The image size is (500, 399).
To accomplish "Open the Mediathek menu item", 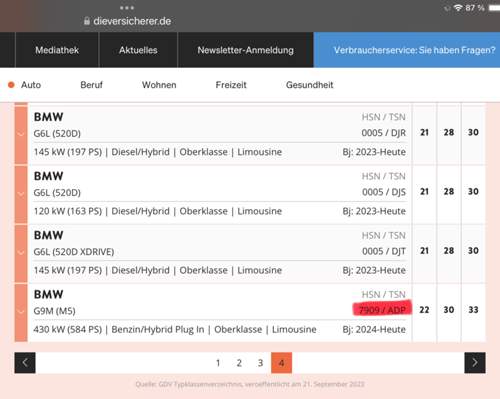I will pyautogui.click(x=57, y=50).
